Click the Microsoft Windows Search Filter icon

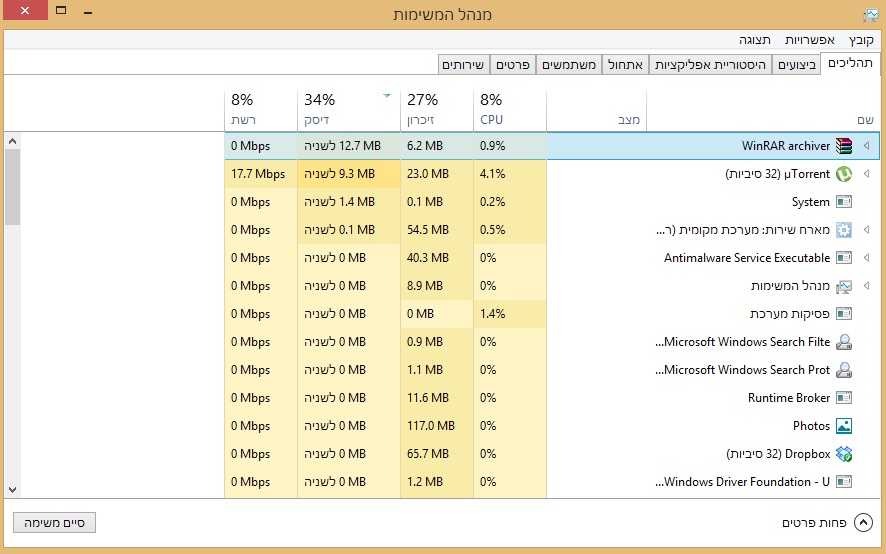coord(844,342)
